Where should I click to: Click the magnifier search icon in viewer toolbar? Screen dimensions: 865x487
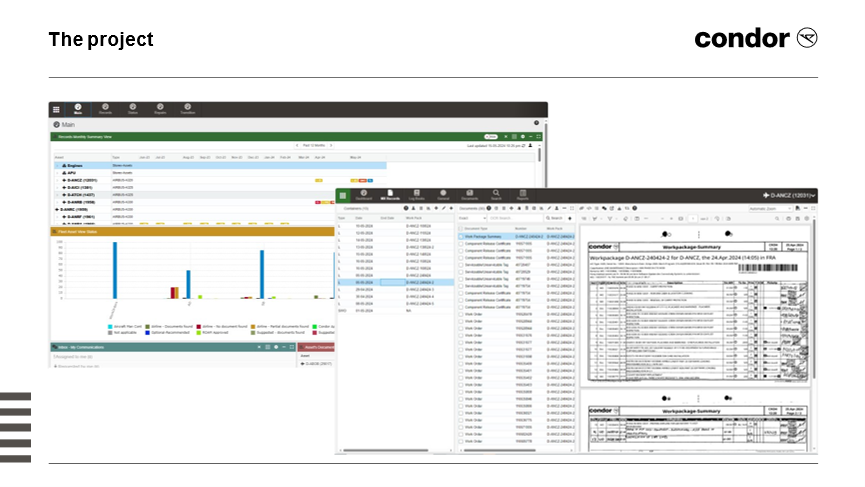click(x=777, y=218)
